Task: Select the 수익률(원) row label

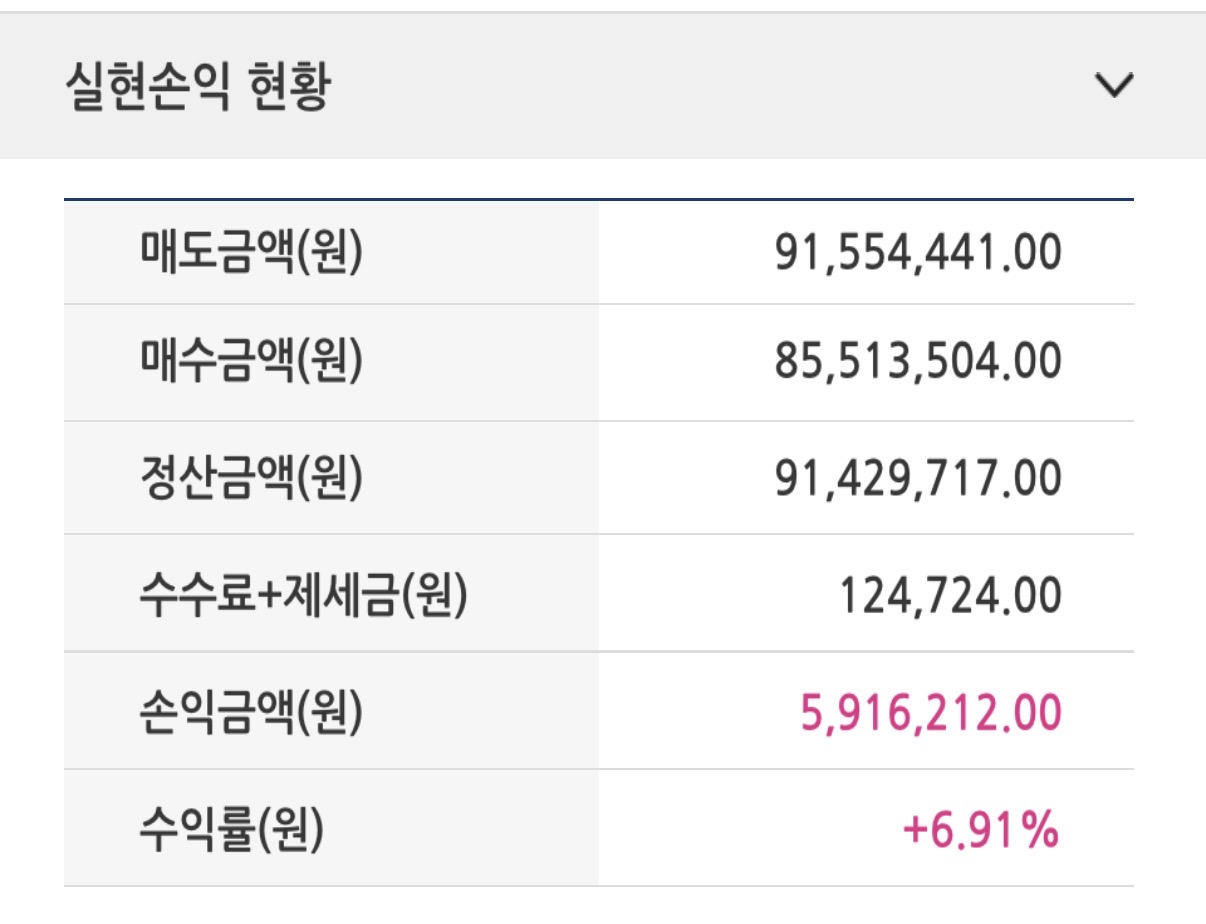Action: (x=232, y=829)
